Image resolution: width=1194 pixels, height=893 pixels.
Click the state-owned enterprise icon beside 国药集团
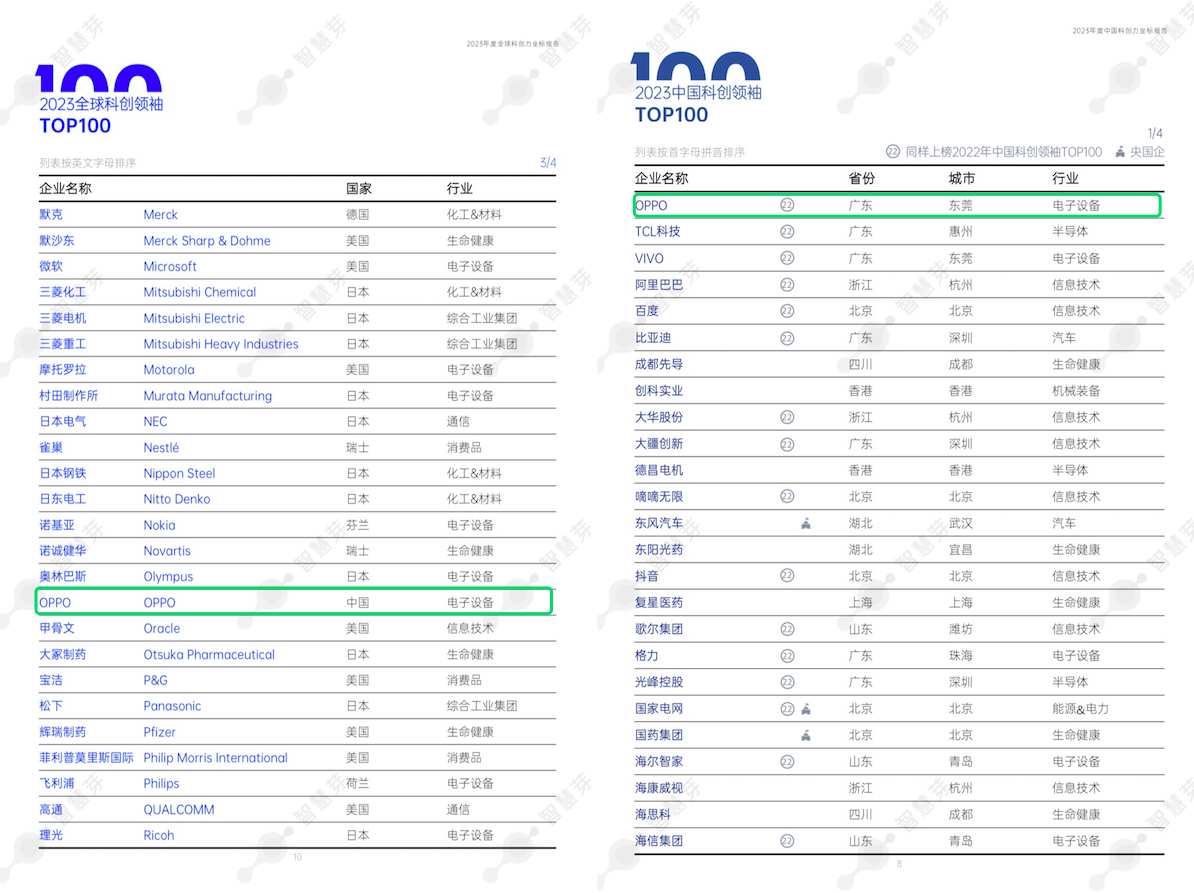coord(806,735)
